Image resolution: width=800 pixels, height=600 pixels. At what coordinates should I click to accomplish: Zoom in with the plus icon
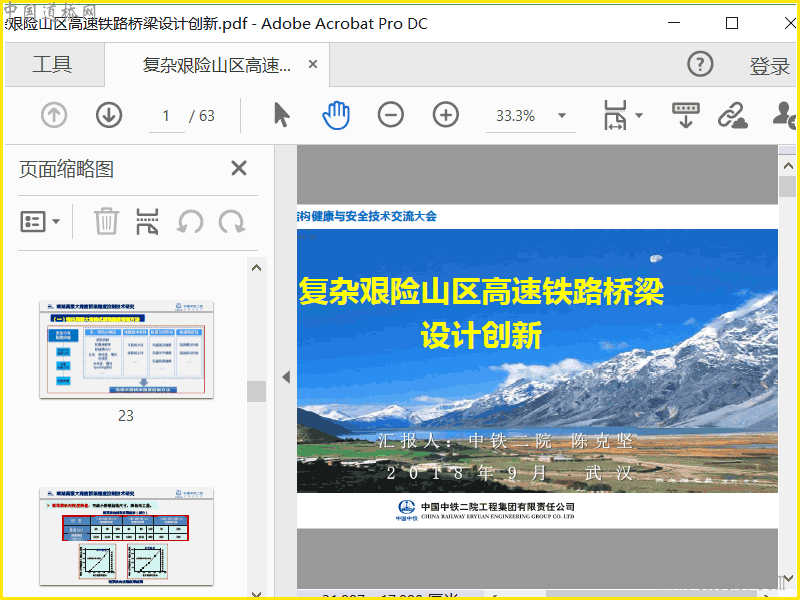(x=446, y=115)
